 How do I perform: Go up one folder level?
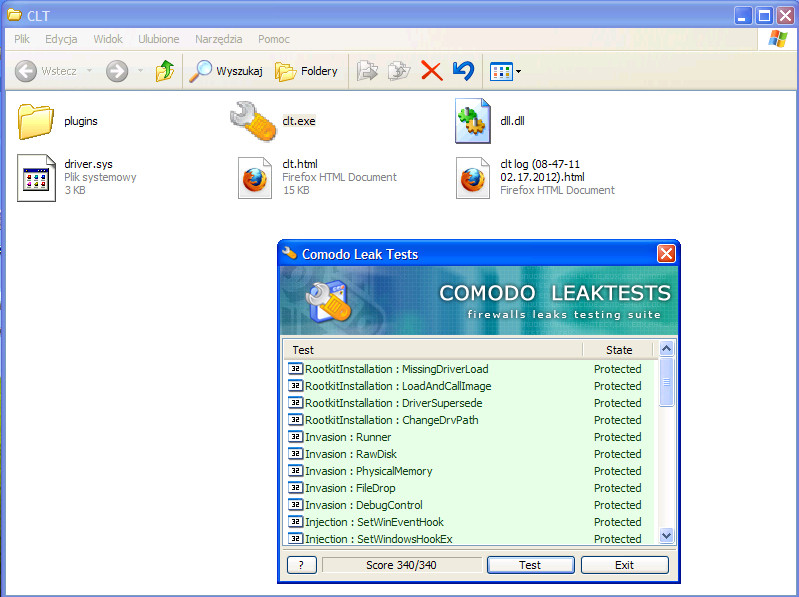click(165, 71)
